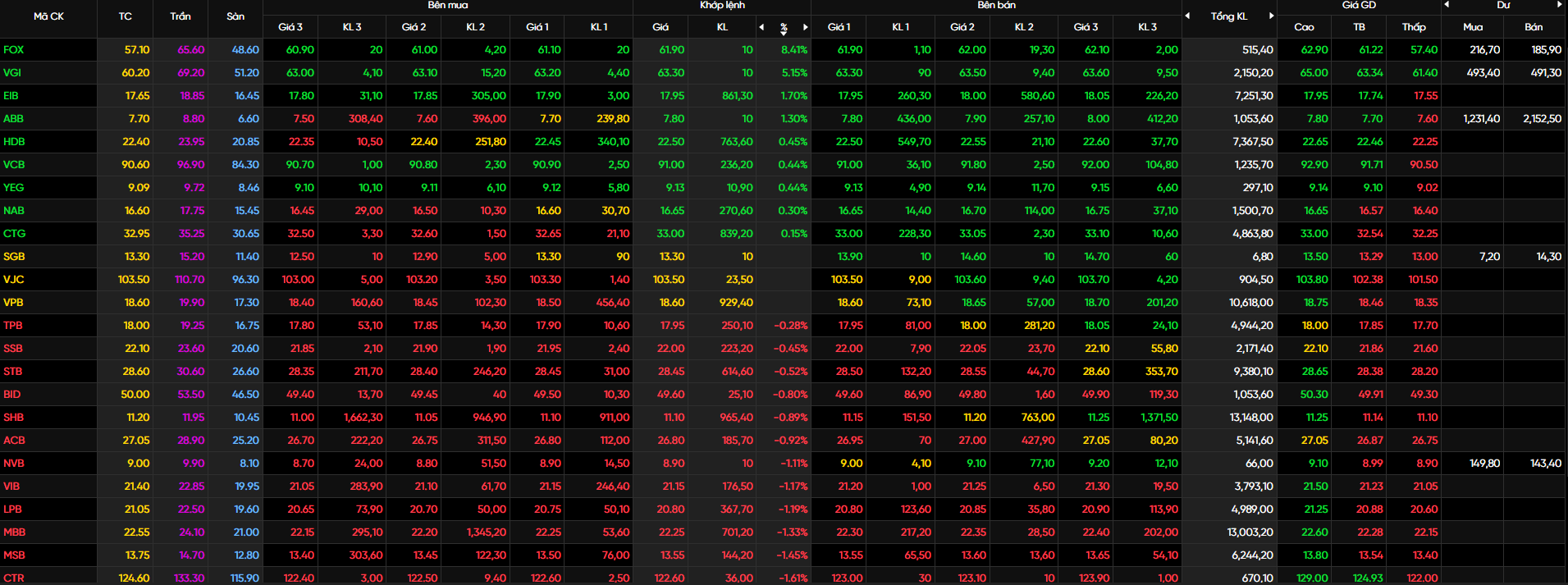
Task: Click VJC's reference price 103.50 in TC column
Action: click(x=134, y=280)
